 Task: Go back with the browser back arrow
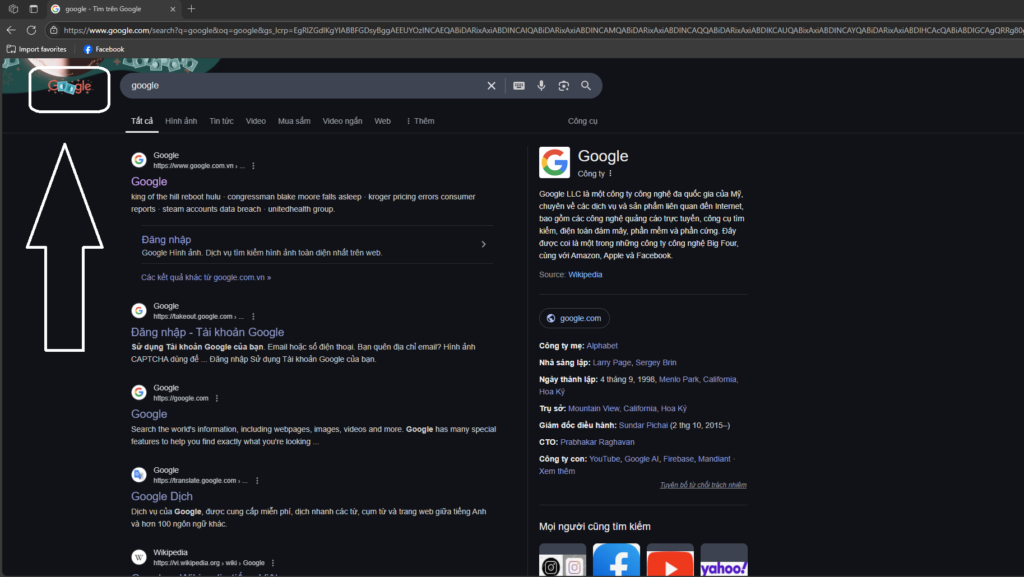tap(11, 30)
